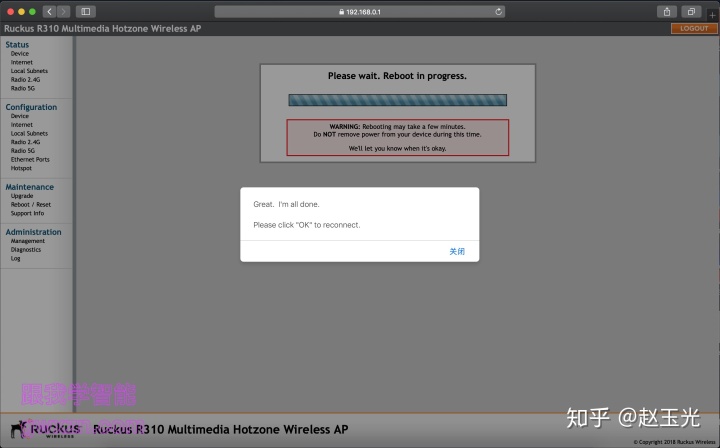The width and height of the screenshot is (720, 448).
Task: Open Support Info page
Action: (28, 213)
